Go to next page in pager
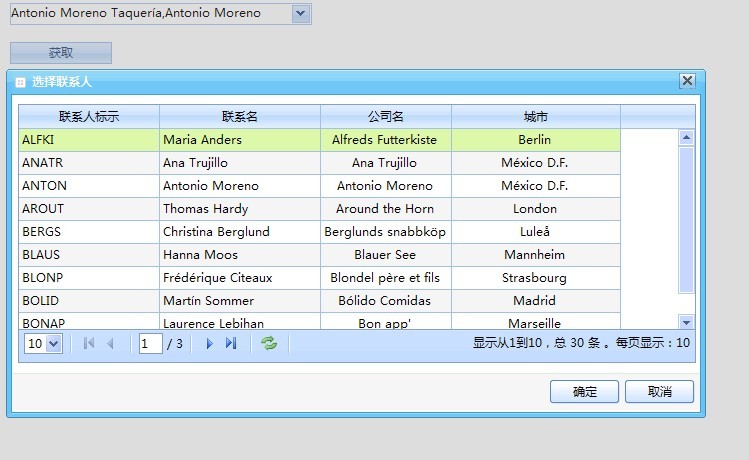Viewport: 749px width, 460px height. tap(209, 343)
